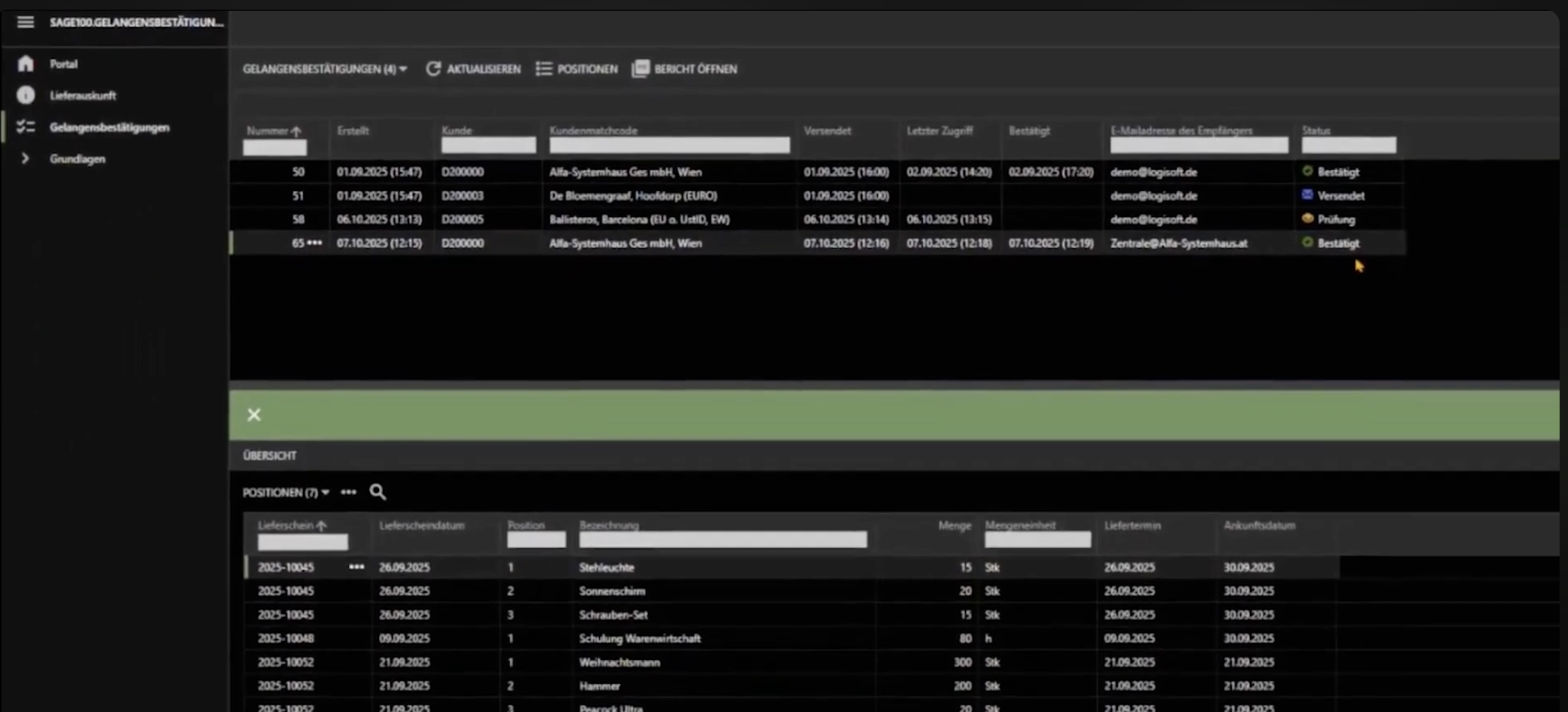Click the Bezeichnung filter field

[723, 539]
